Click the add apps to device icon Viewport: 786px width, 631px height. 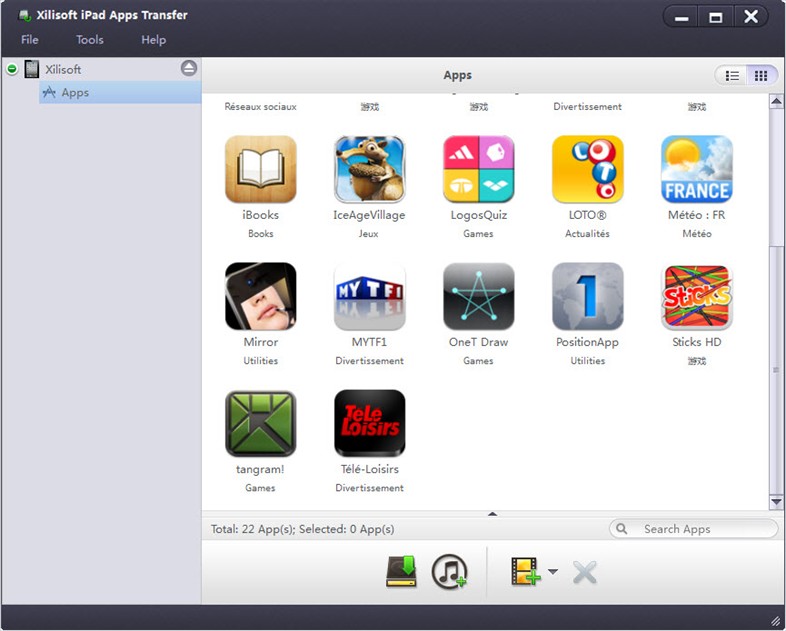tap(525, 572)
